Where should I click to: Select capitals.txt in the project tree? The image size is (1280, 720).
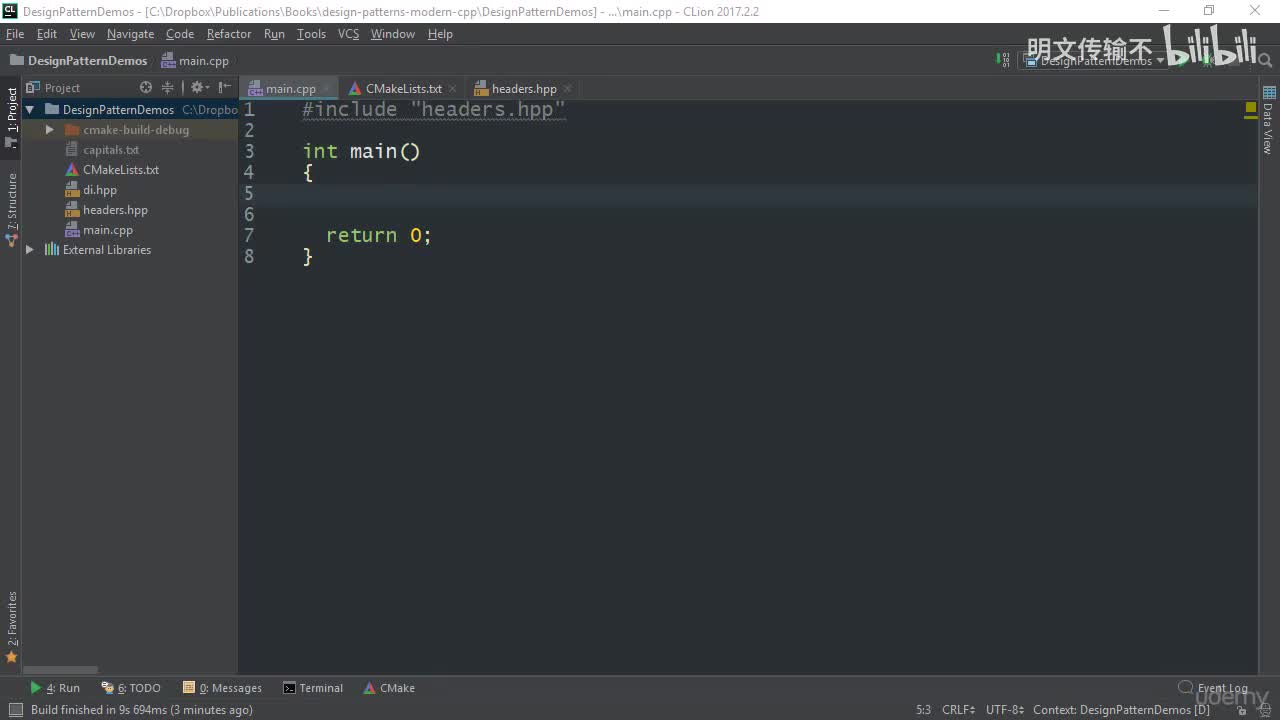pyautogui.click(x=111, y=150)
